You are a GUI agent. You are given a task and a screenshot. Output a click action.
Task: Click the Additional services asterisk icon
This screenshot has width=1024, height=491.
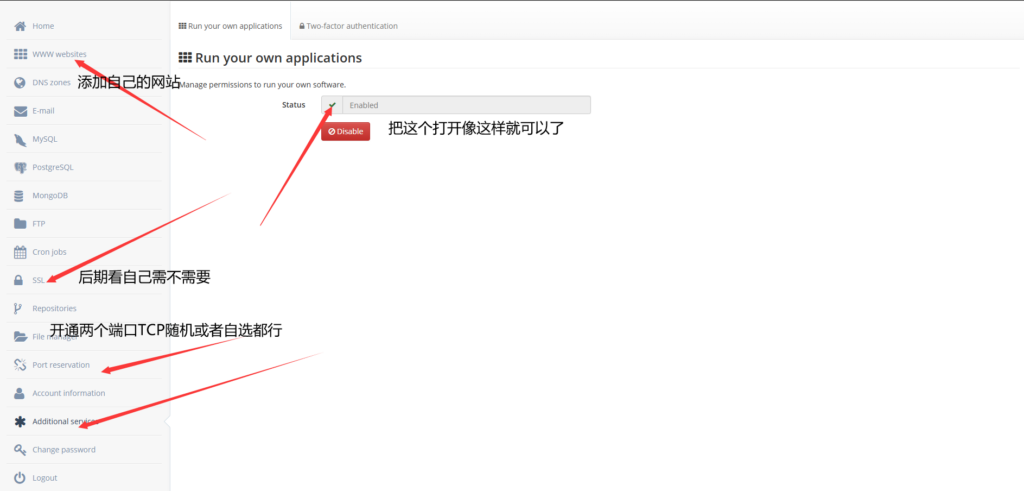20,421
